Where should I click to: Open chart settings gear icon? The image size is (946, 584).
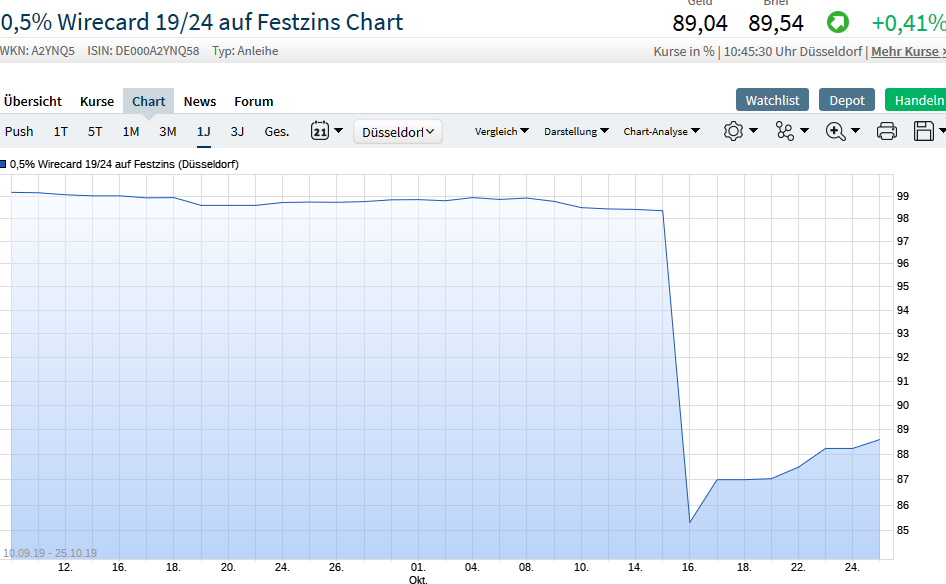(733, 131)
